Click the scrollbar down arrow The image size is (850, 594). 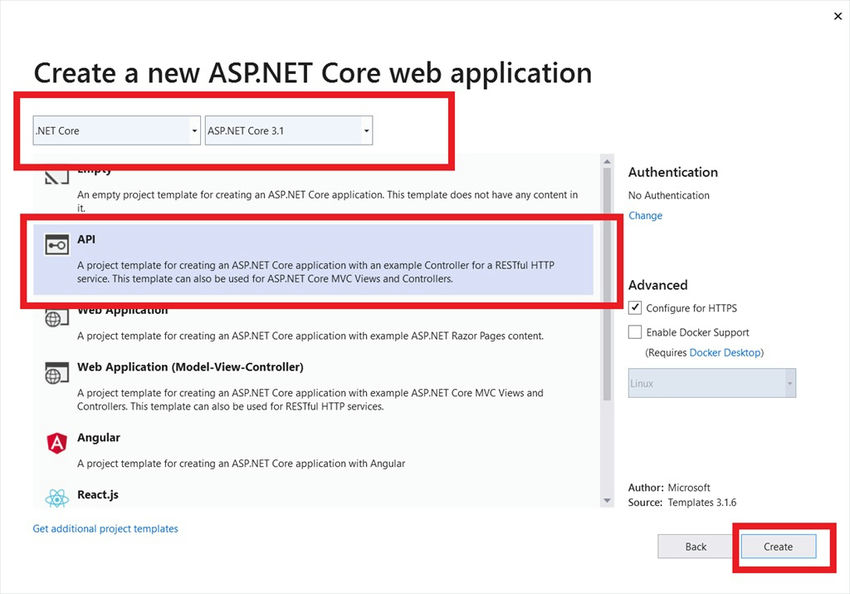(607, 500)
